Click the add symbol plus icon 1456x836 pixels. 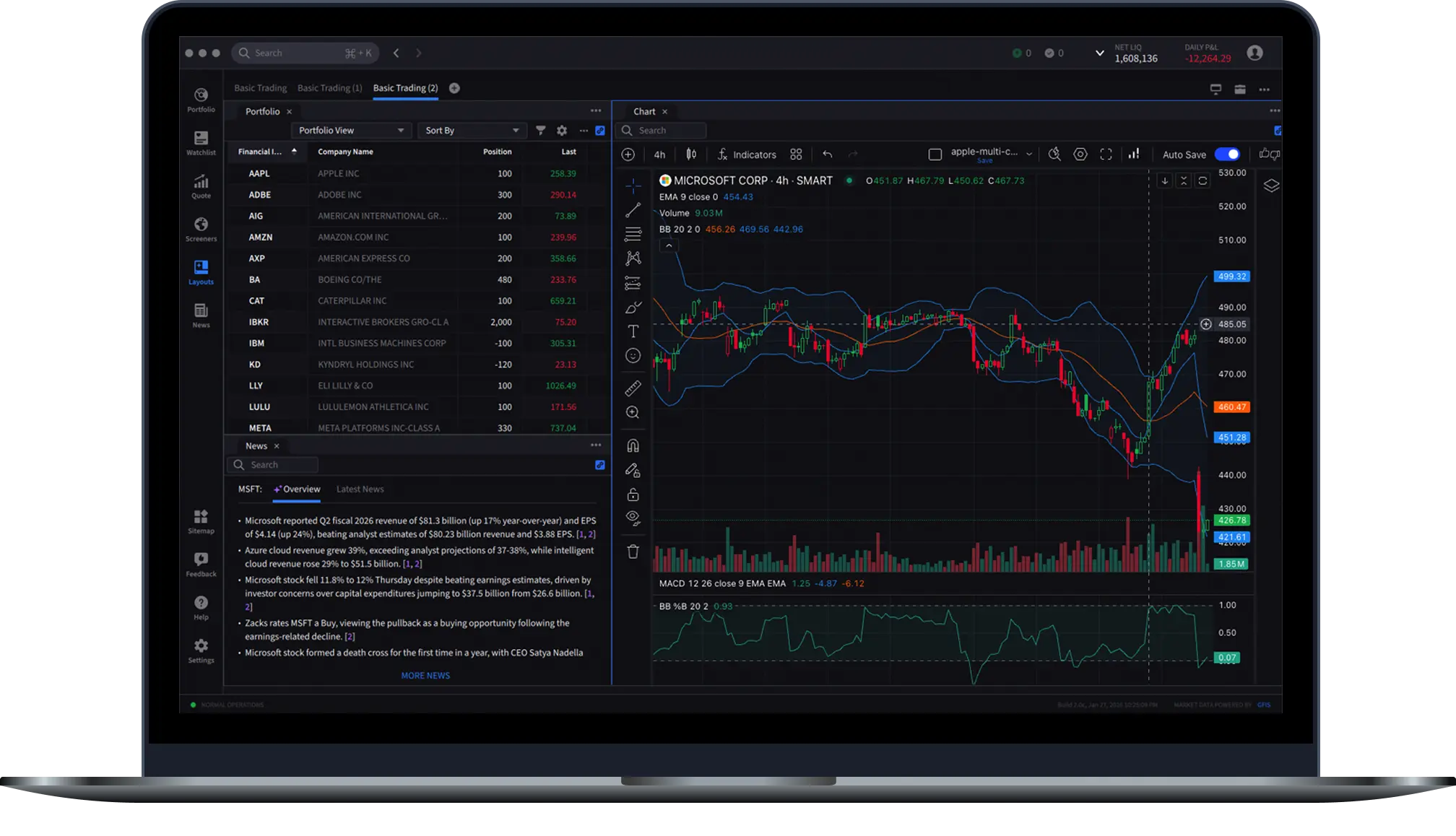pyautogui.click(x=628, y=154)
